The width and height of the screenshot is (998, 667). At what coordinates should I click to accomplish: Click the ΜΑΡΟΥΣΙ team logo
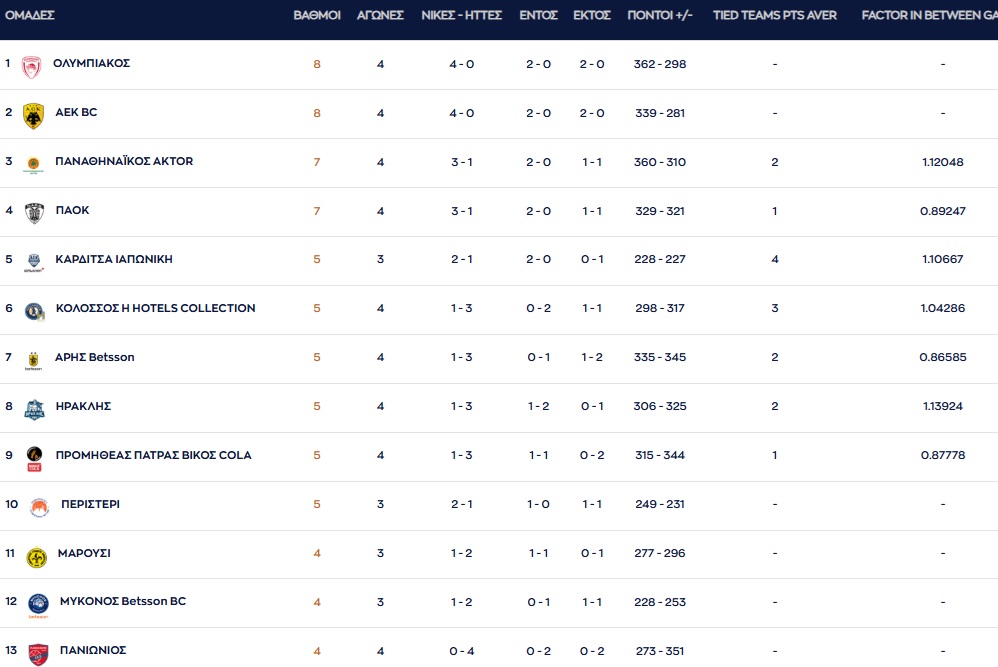click(37, 557)
